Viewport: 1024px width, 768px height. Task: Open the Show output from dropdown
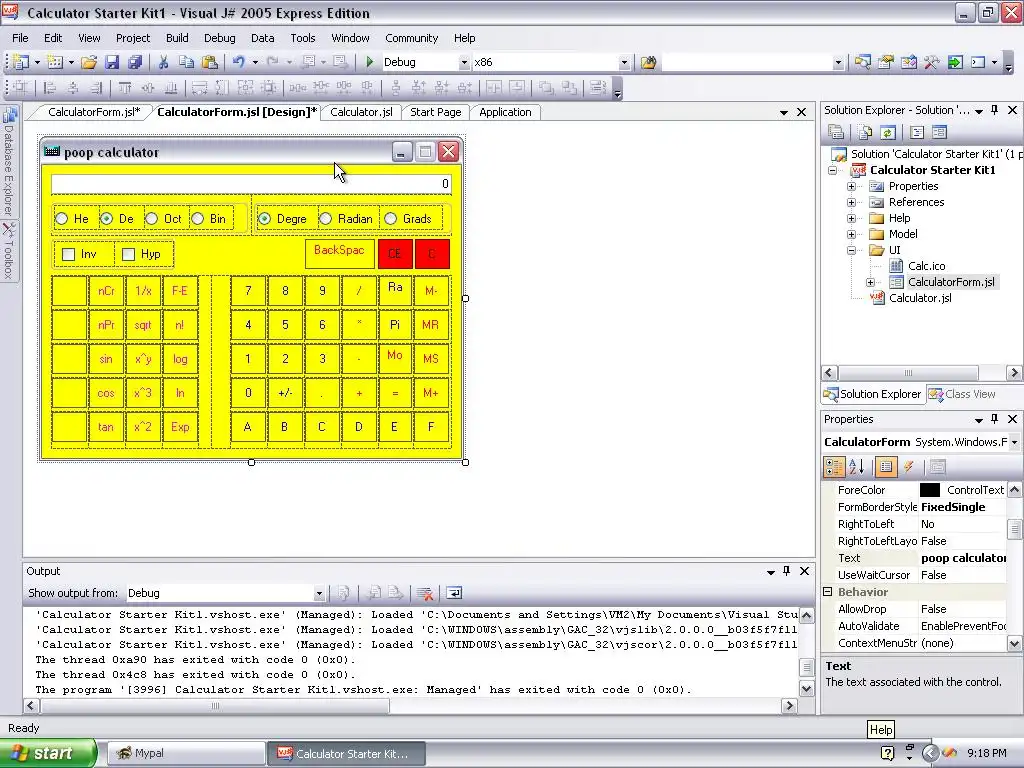click(319, 594)
